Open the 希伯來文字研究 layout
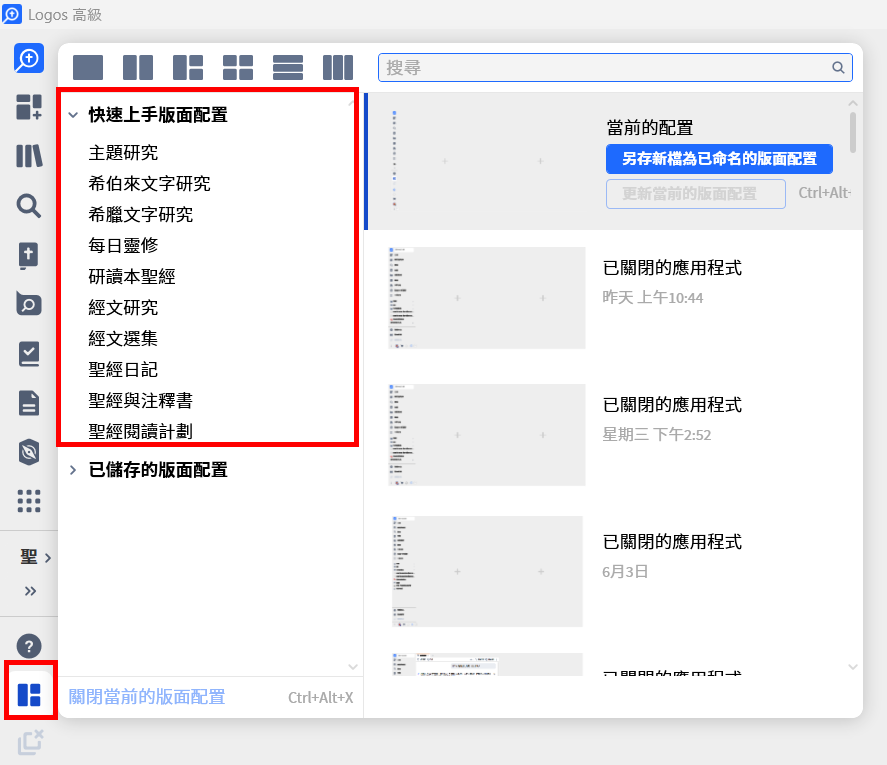This screenshot has width=887, height=765. [149, 183]
